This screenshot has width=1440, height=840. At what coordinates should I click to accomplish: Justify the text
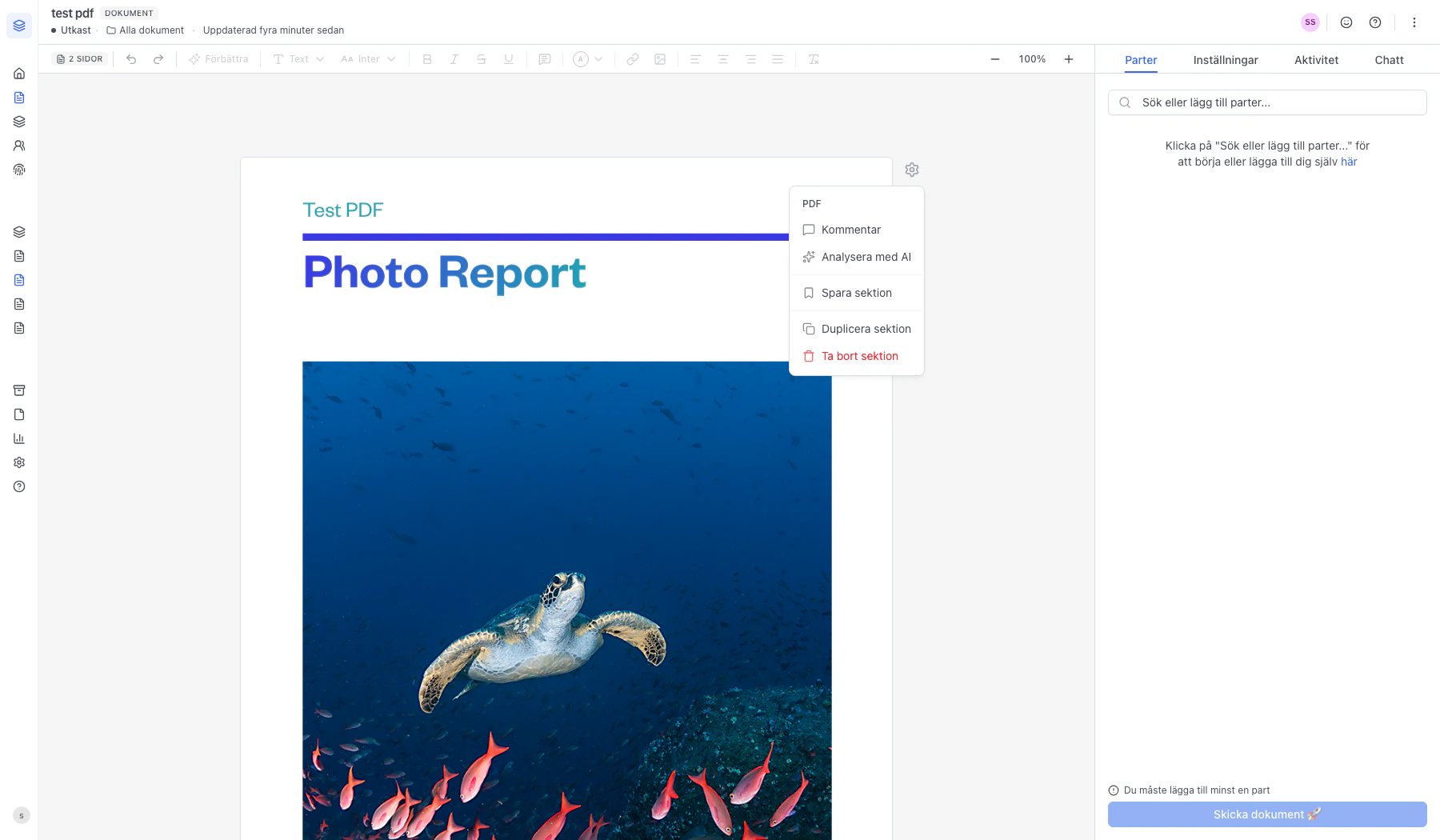[x=778, y=59]
